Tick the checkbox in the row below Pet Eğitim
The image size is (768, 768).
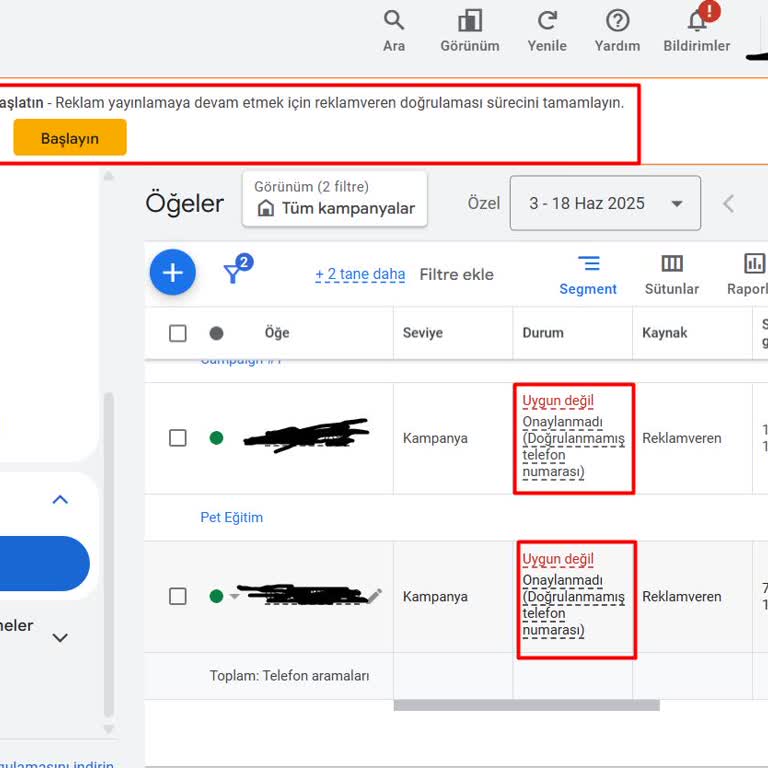pyautogui.click(x=177, y=596)
